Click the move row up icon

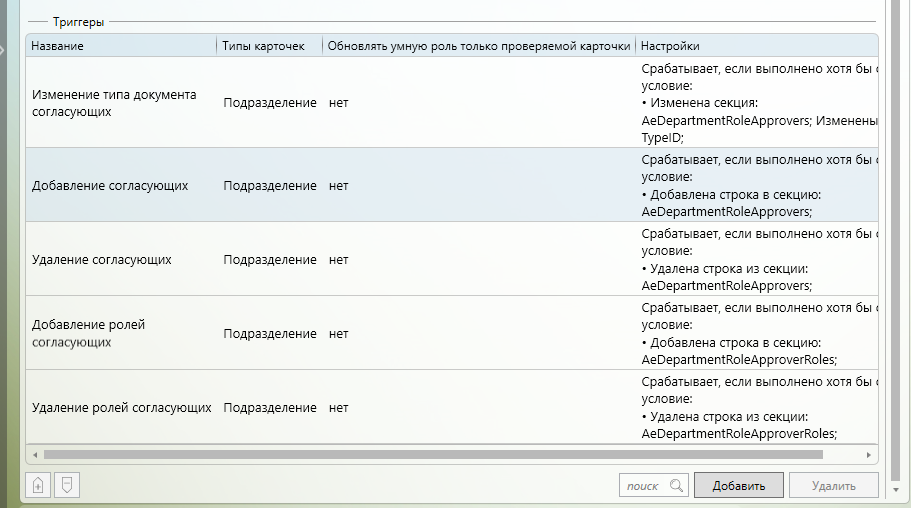click(x=38, y=485)
